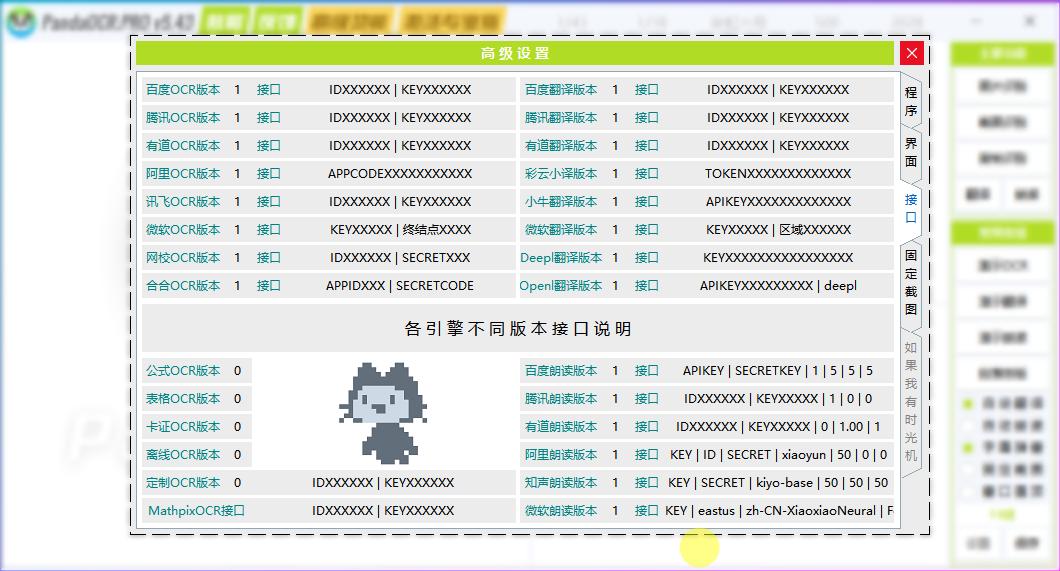1060x571 pixels.
Task: Click the 知声朗读版本 label
Action: 561,482
